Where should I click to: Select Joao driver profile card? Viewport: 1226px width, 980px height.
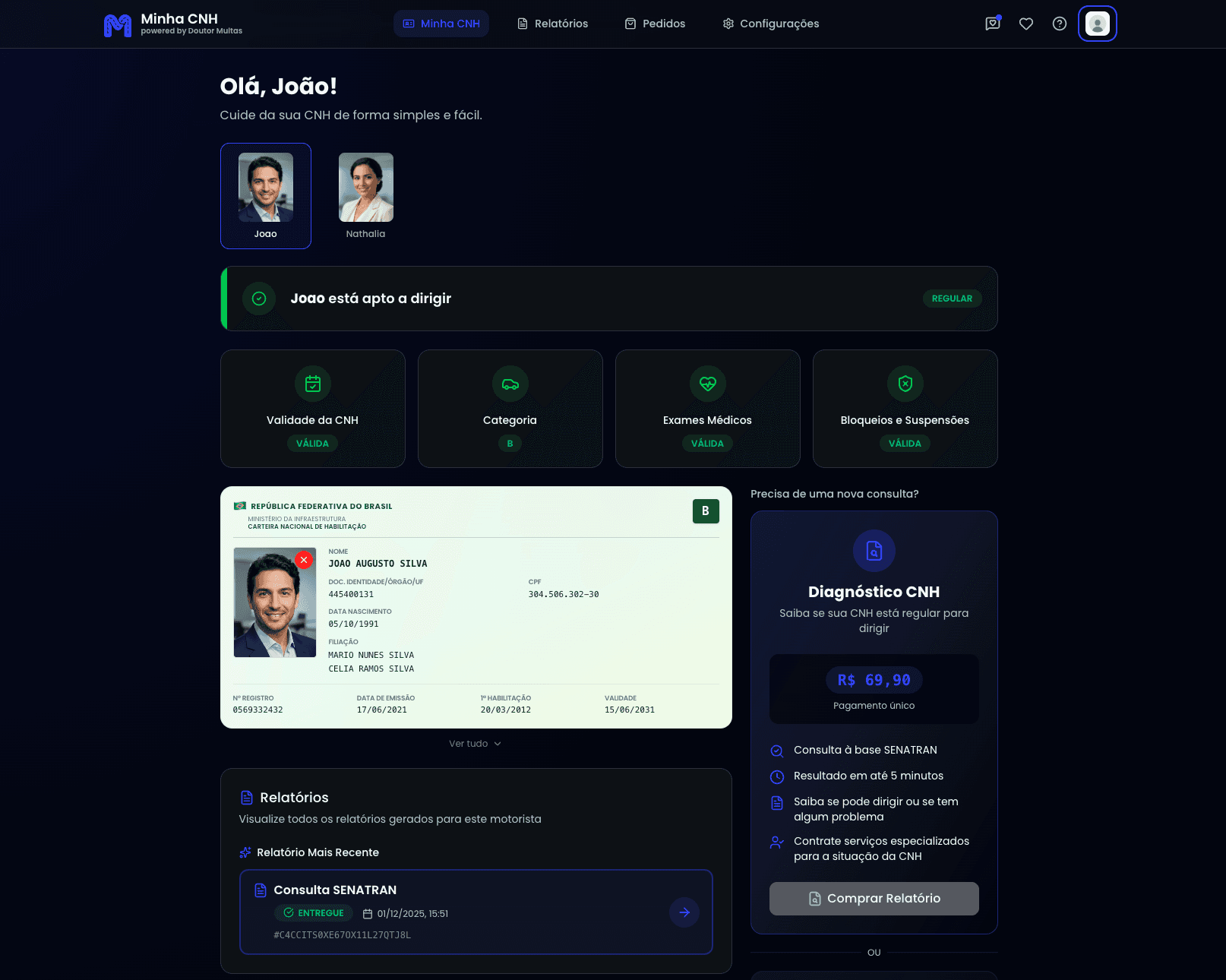265,195
